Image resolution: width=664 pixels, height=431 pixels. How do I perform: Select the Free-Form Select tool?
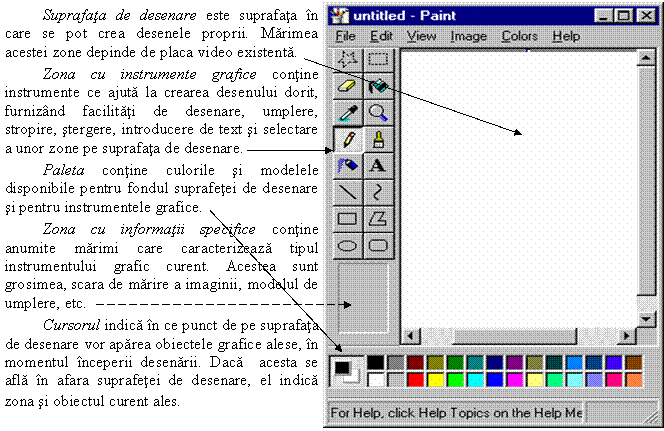tap(348, 59)
